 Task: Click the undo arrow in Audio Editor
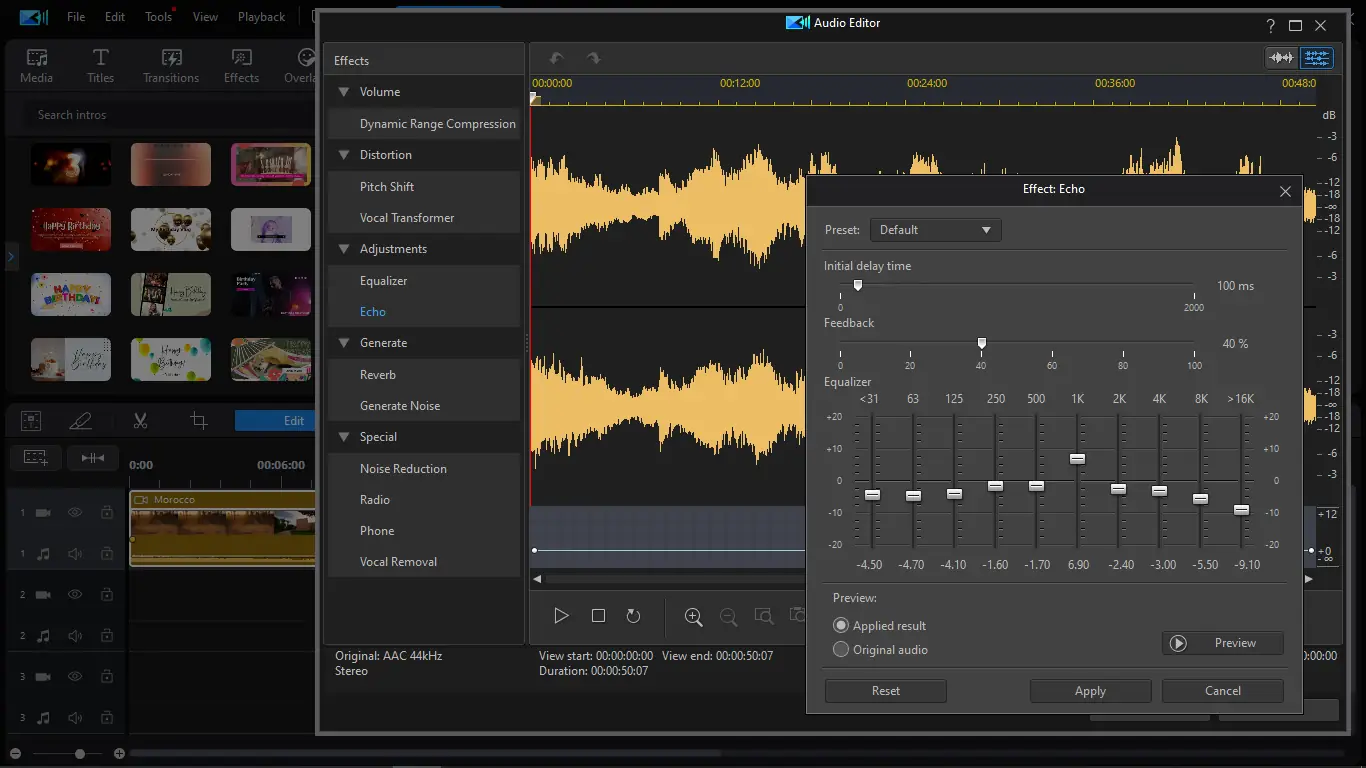coord(557,59)
